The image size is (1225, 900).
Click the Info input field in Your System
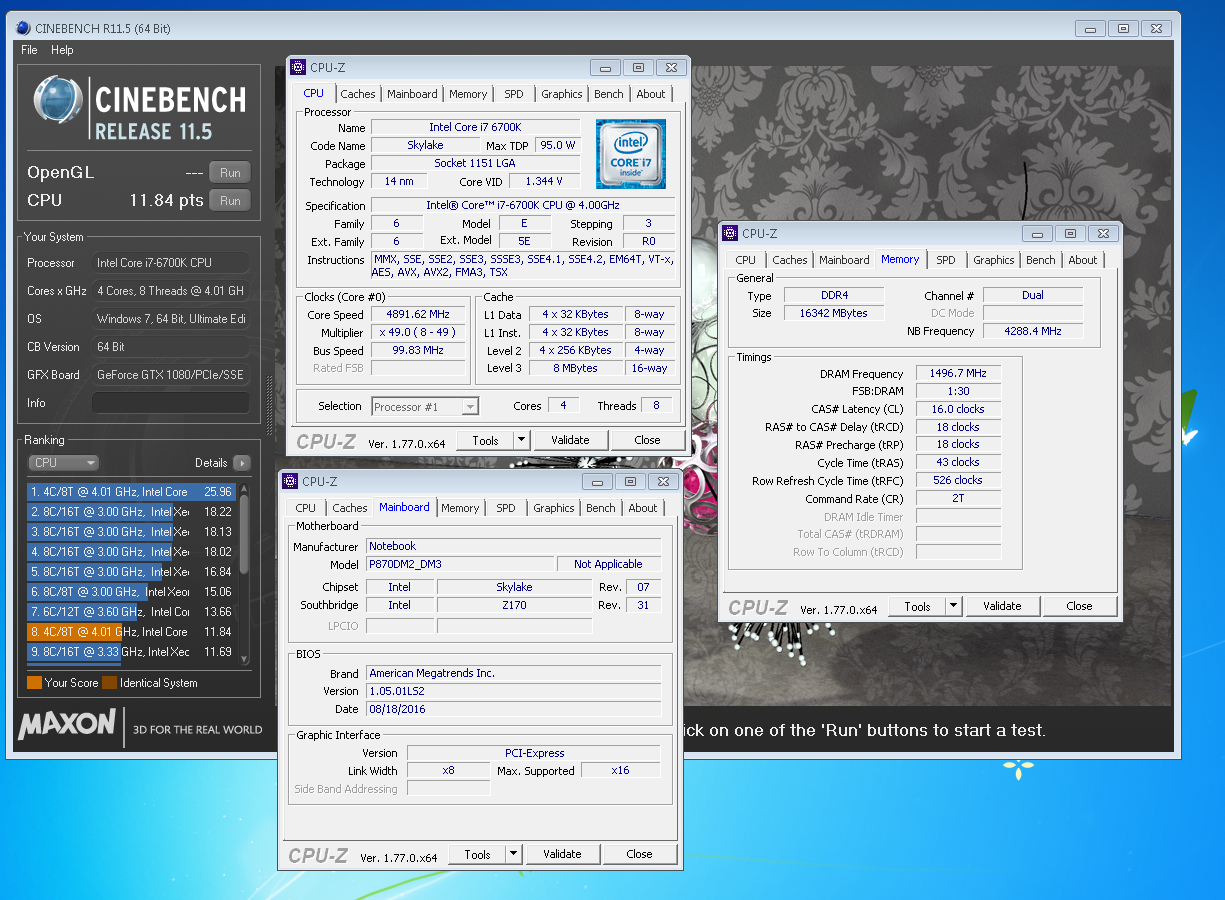[171, 403]
